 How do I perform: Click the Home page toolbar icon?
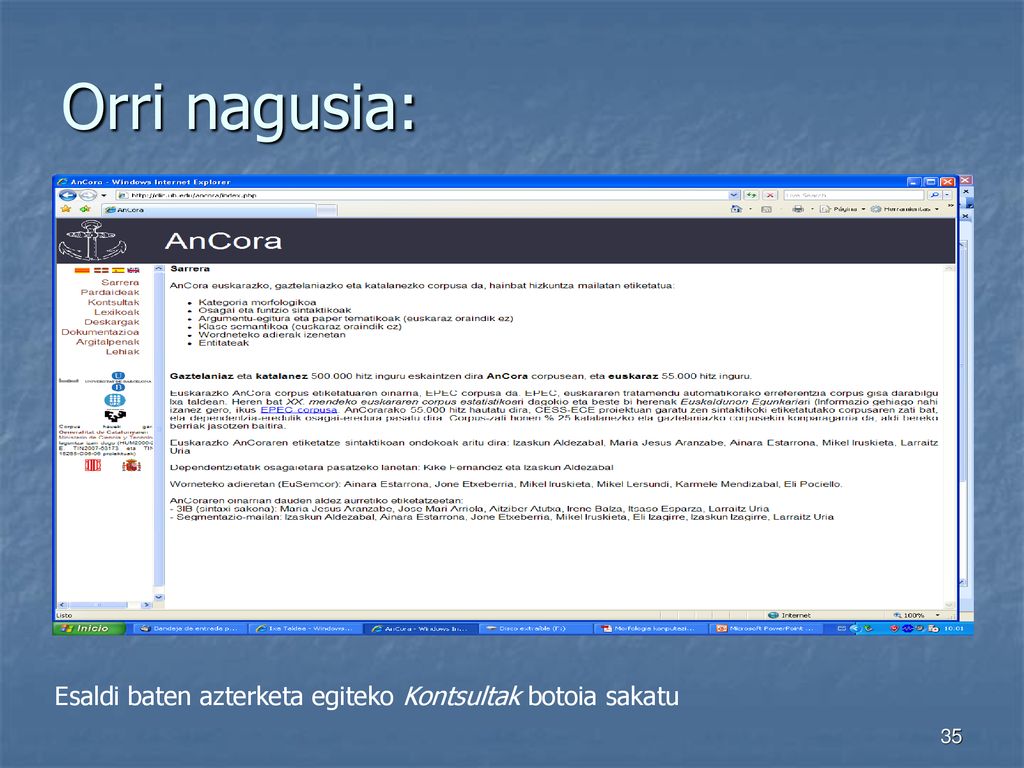[x=736, y=209]
